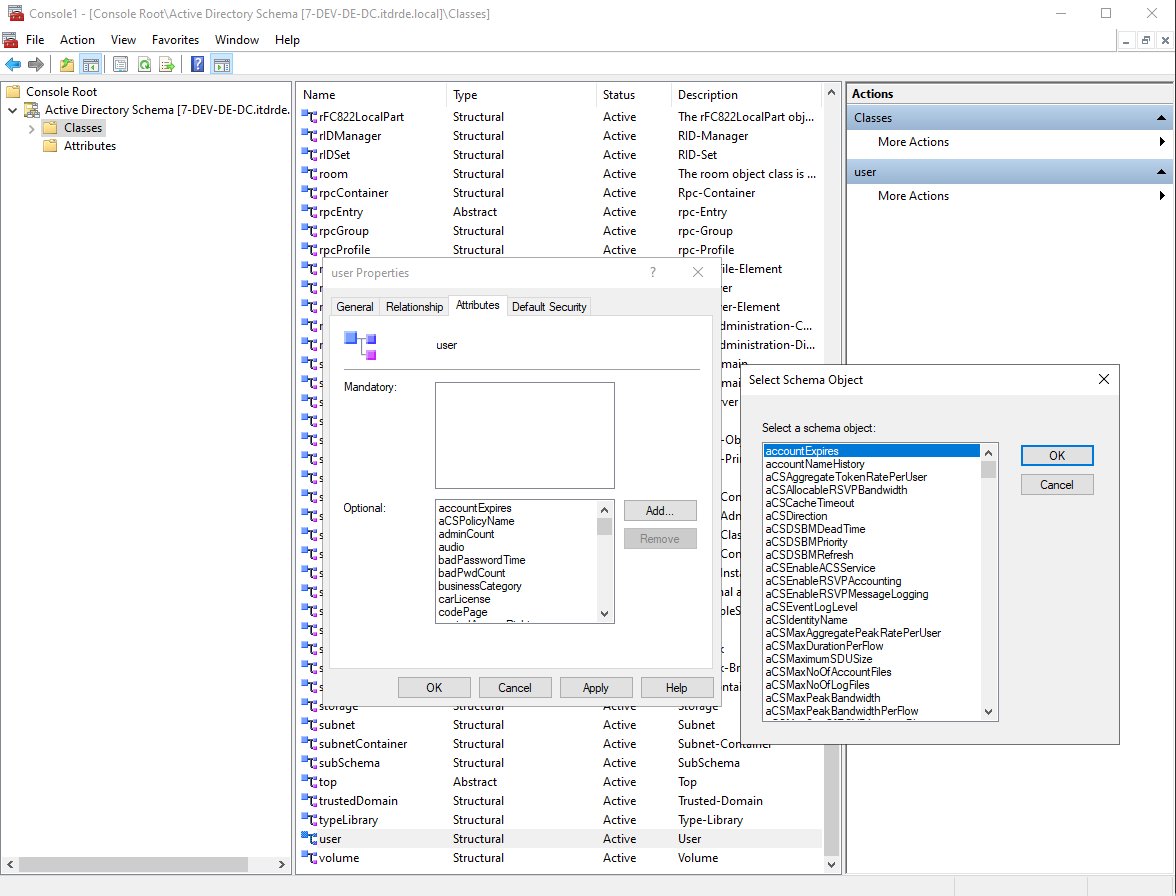
Task: Collapse the Classes section in Actions pane
Action: tap(1161, 118)
